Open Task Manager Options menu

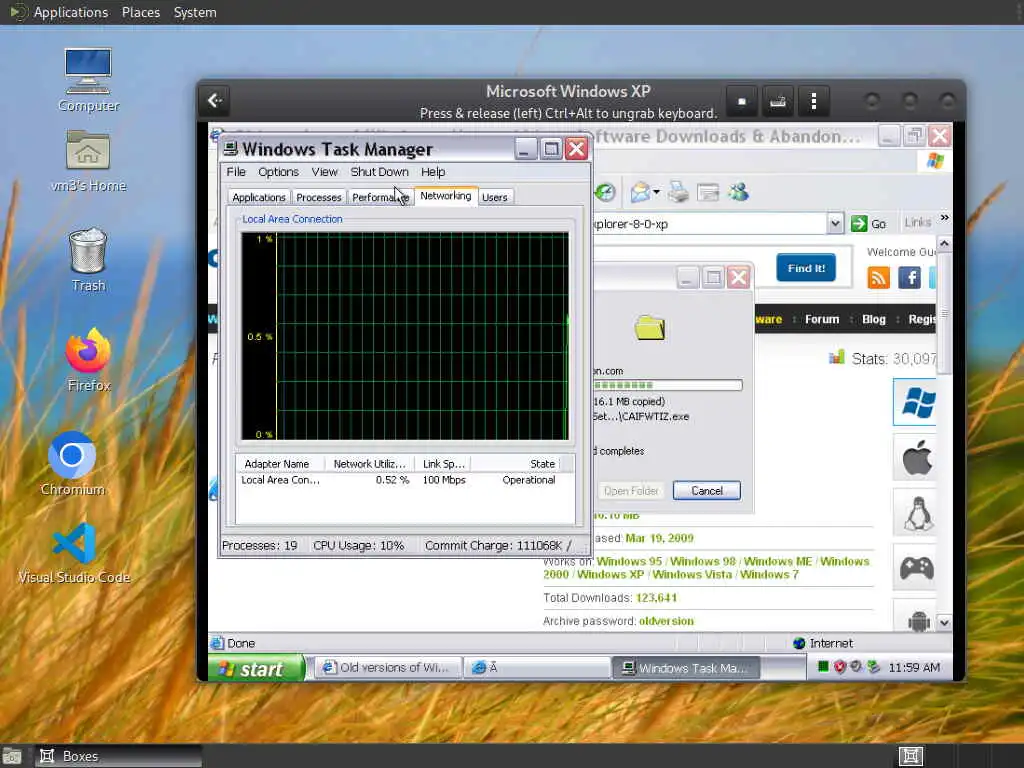(x=278, y=172)
